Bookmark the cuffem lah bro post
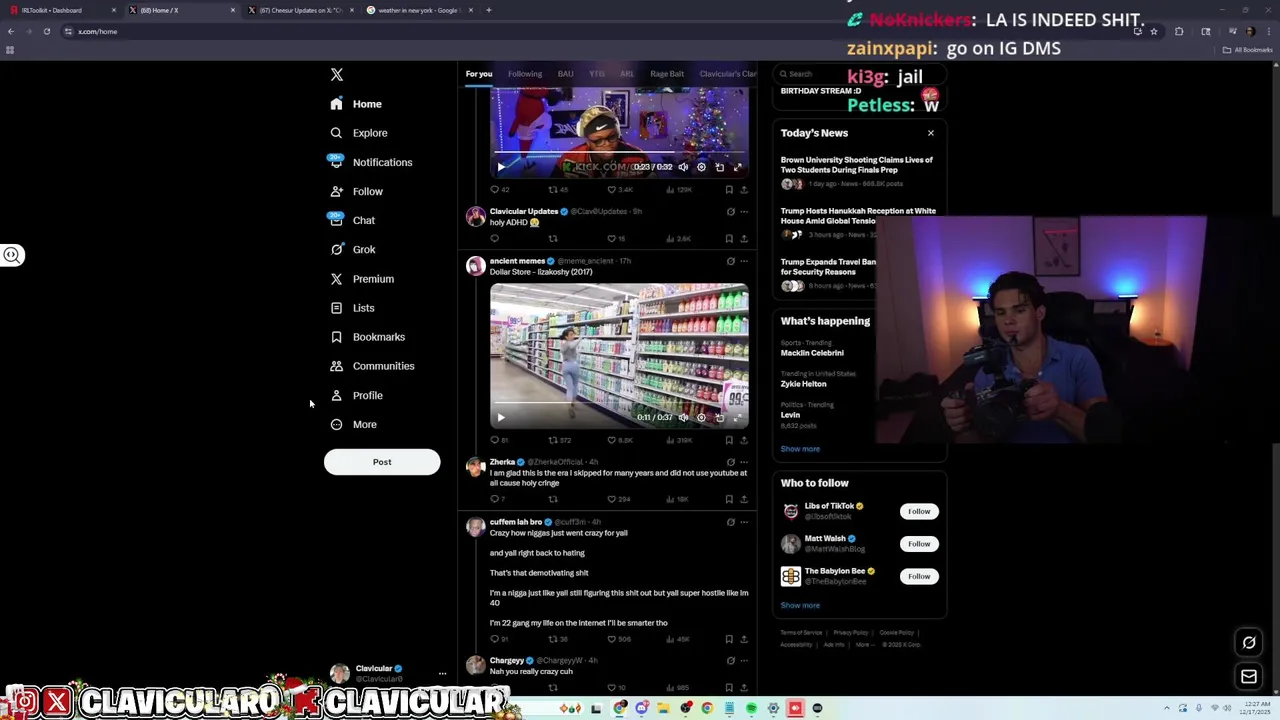This screenshot has width=1280, height=720. [729, 639]
